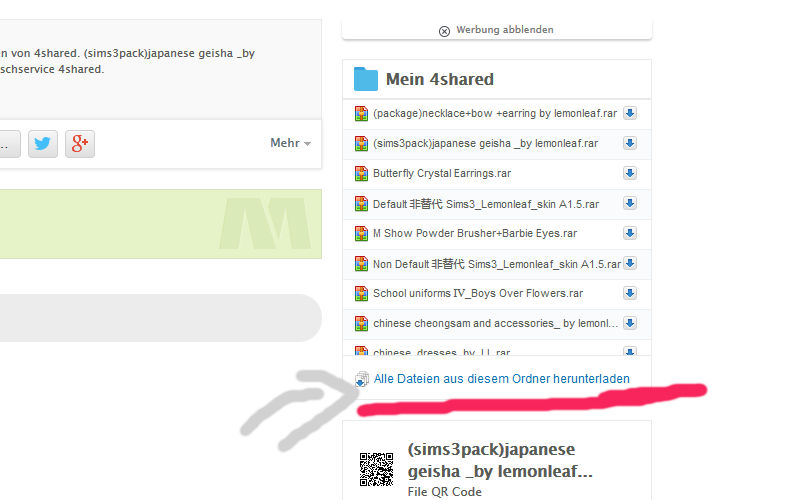This screenshot has width=800, height=500.
Task: Open Butterfly Crystal Earrings.rar file link
Action: coord(441,174)
